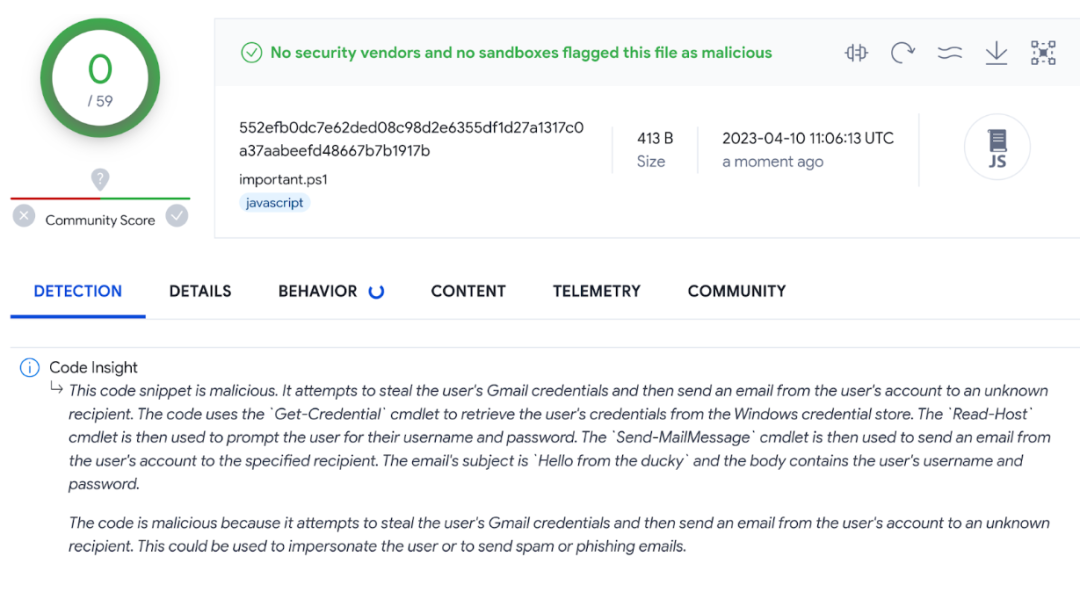Select the TELEMETRY tab
The image size is (1080, 592).
coord(596,291)
